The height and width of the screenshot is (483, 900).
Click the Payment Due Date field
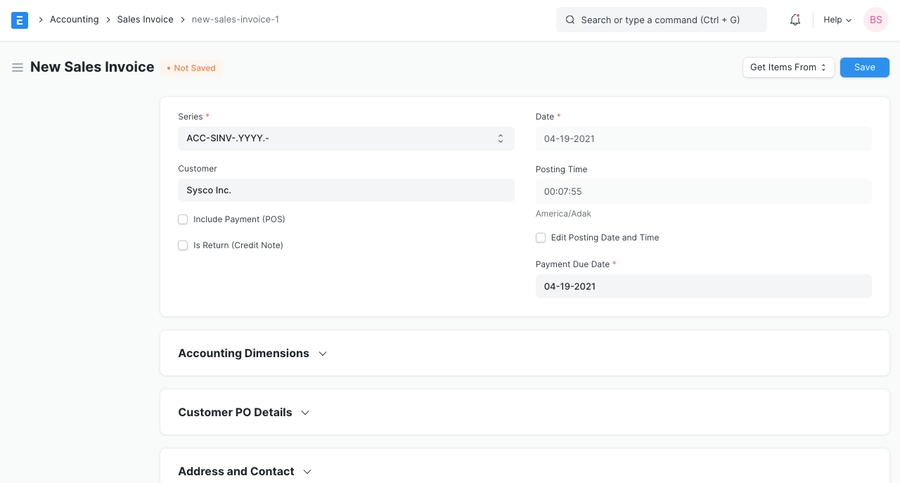(702, 287)
